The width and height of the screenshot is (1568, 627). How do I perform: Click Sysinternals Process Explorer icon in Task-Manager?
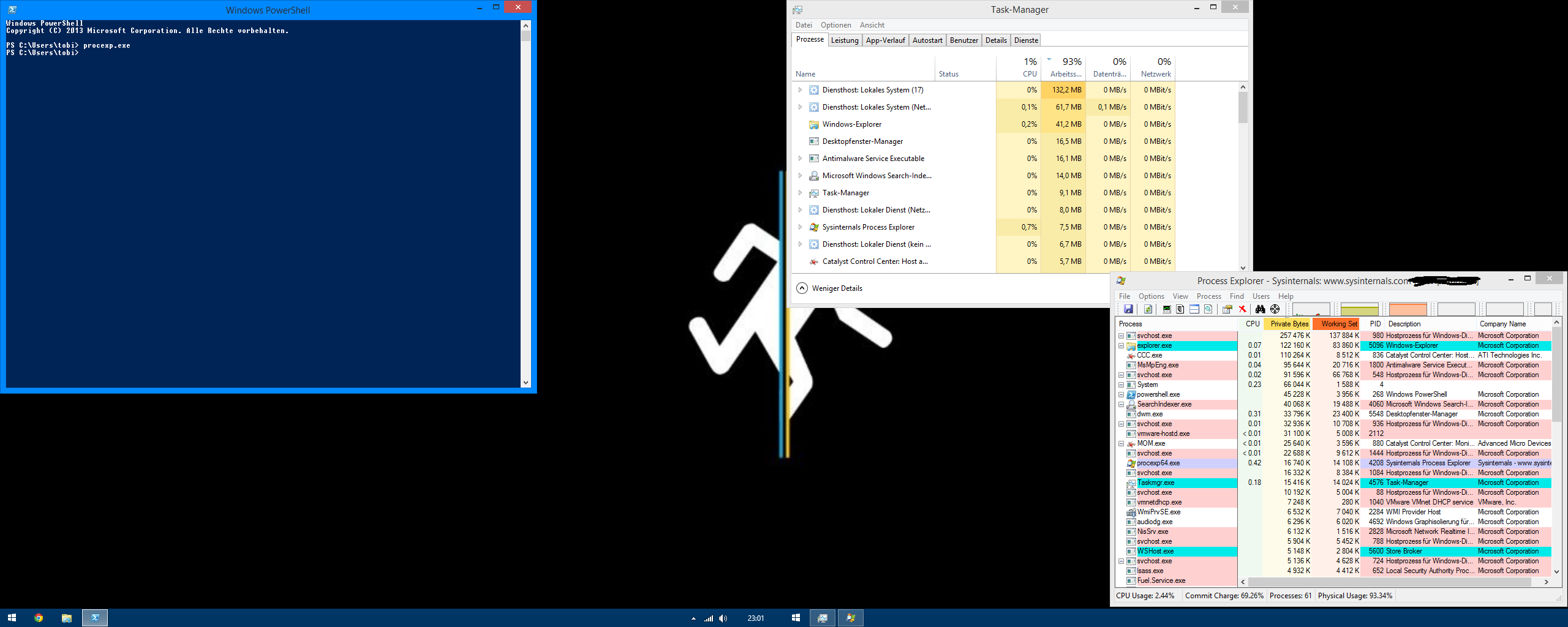pos(814,227)
